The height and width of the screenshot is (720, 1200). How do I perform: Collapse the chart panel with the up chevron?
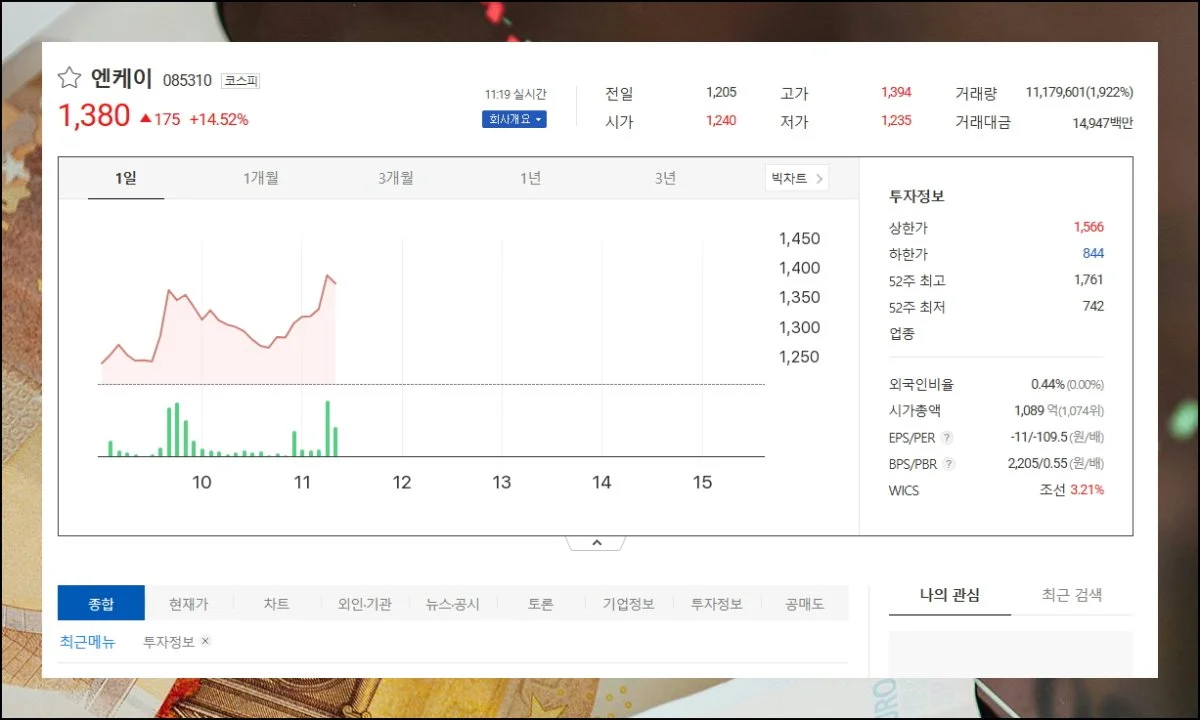(596, 543)
